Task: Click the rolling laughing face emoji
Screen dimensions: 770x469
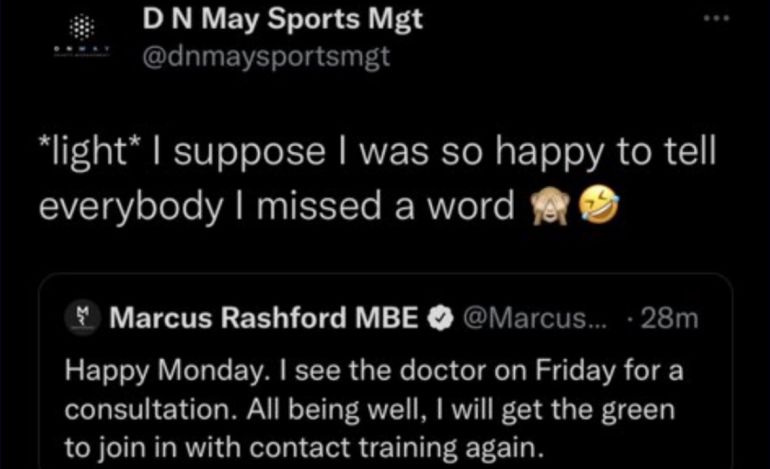Action: tap(599, 207)
